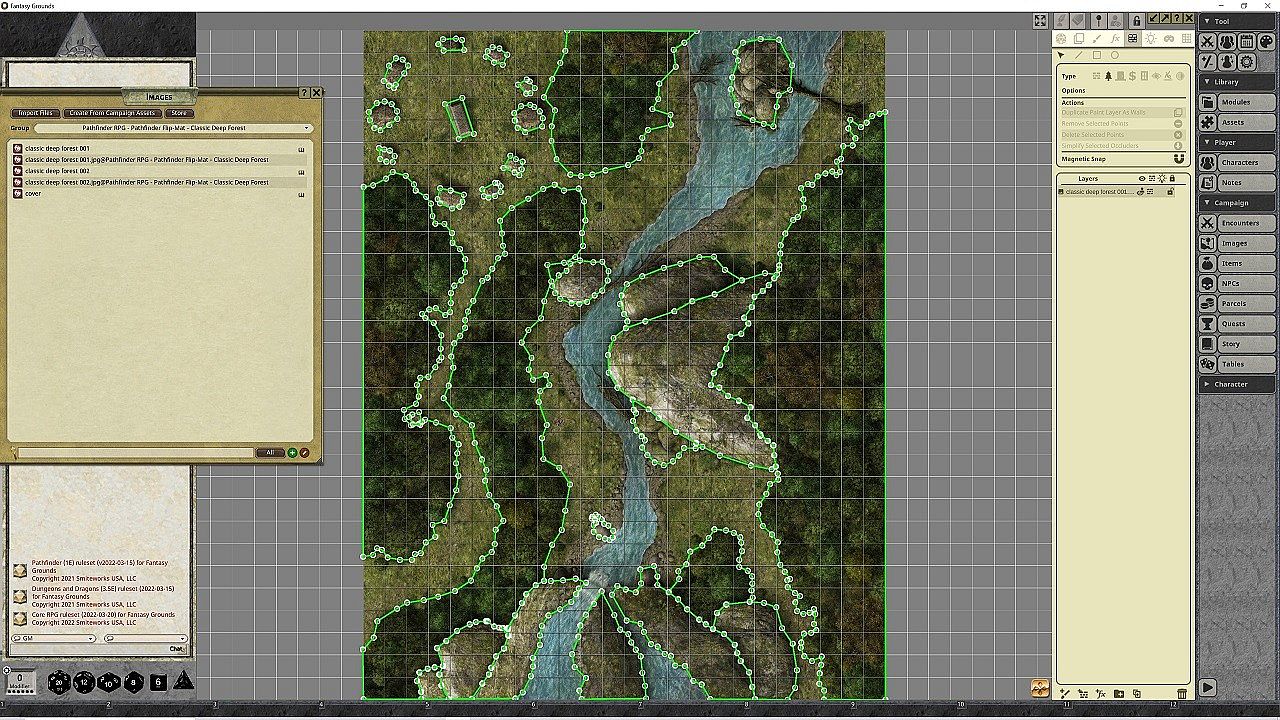
Task: Toggle Layers header lock icon
Action: (1172, 179)
